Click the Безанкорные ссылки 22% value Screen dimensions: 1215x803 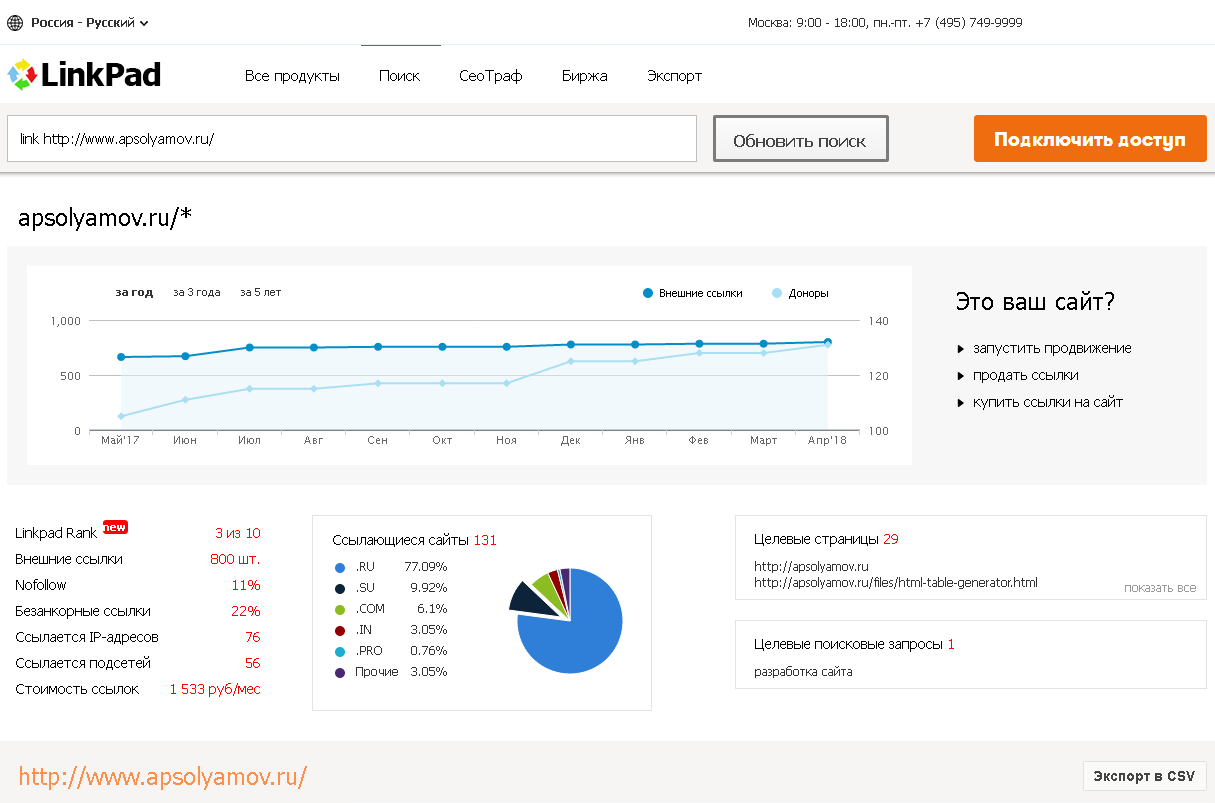(x=246, y=612)
